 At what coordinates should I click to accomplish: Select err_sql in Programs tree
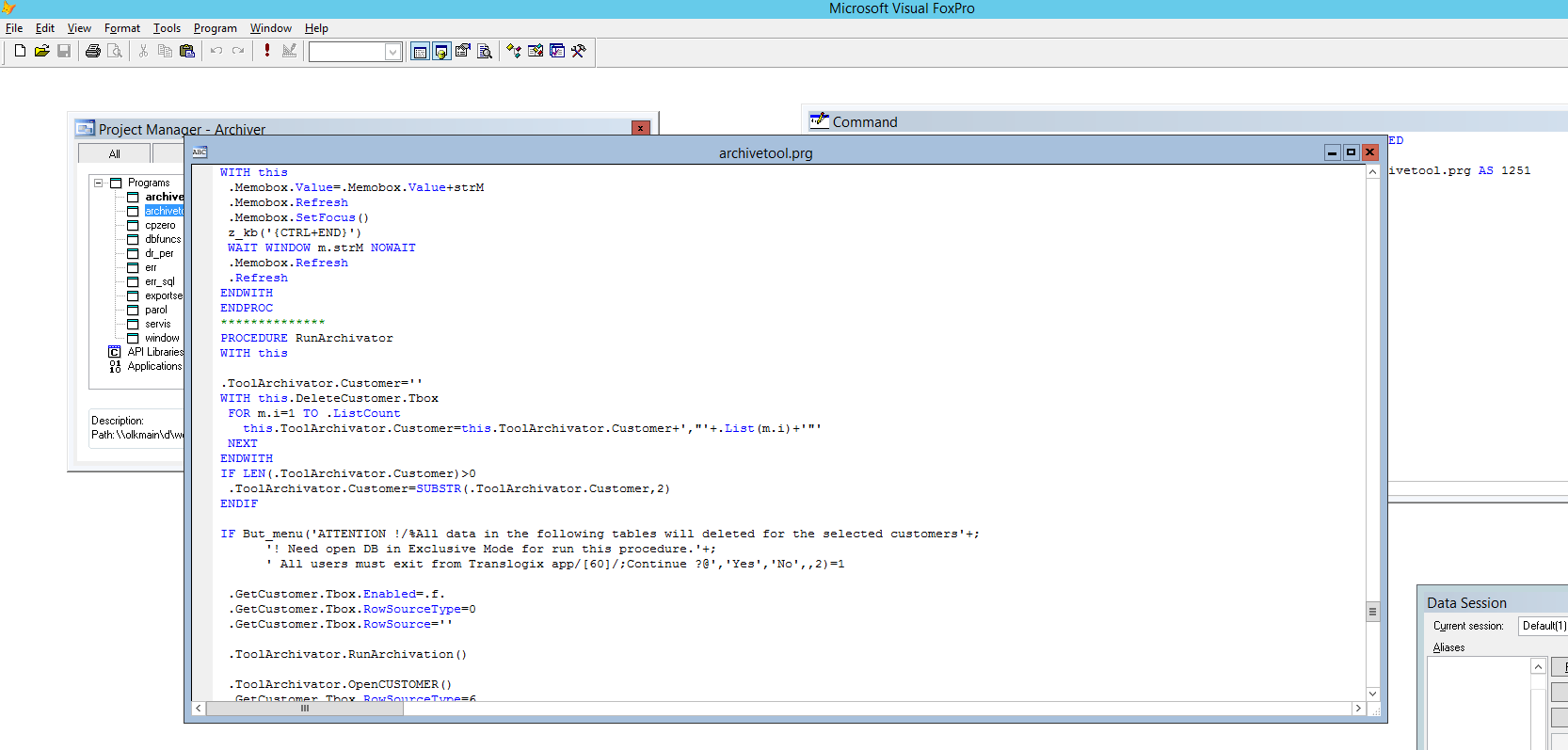[x=160, y=281]
